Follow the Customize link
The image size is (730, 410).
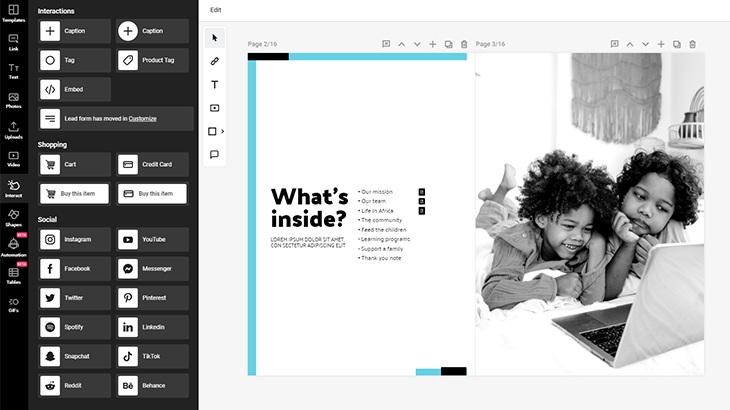[142, 118]
